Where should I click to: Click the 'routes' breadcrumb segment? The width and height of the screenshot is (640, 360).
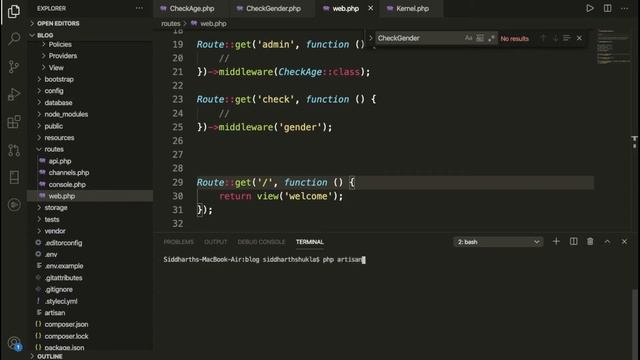pyautogui.click(x=171, y=24)
